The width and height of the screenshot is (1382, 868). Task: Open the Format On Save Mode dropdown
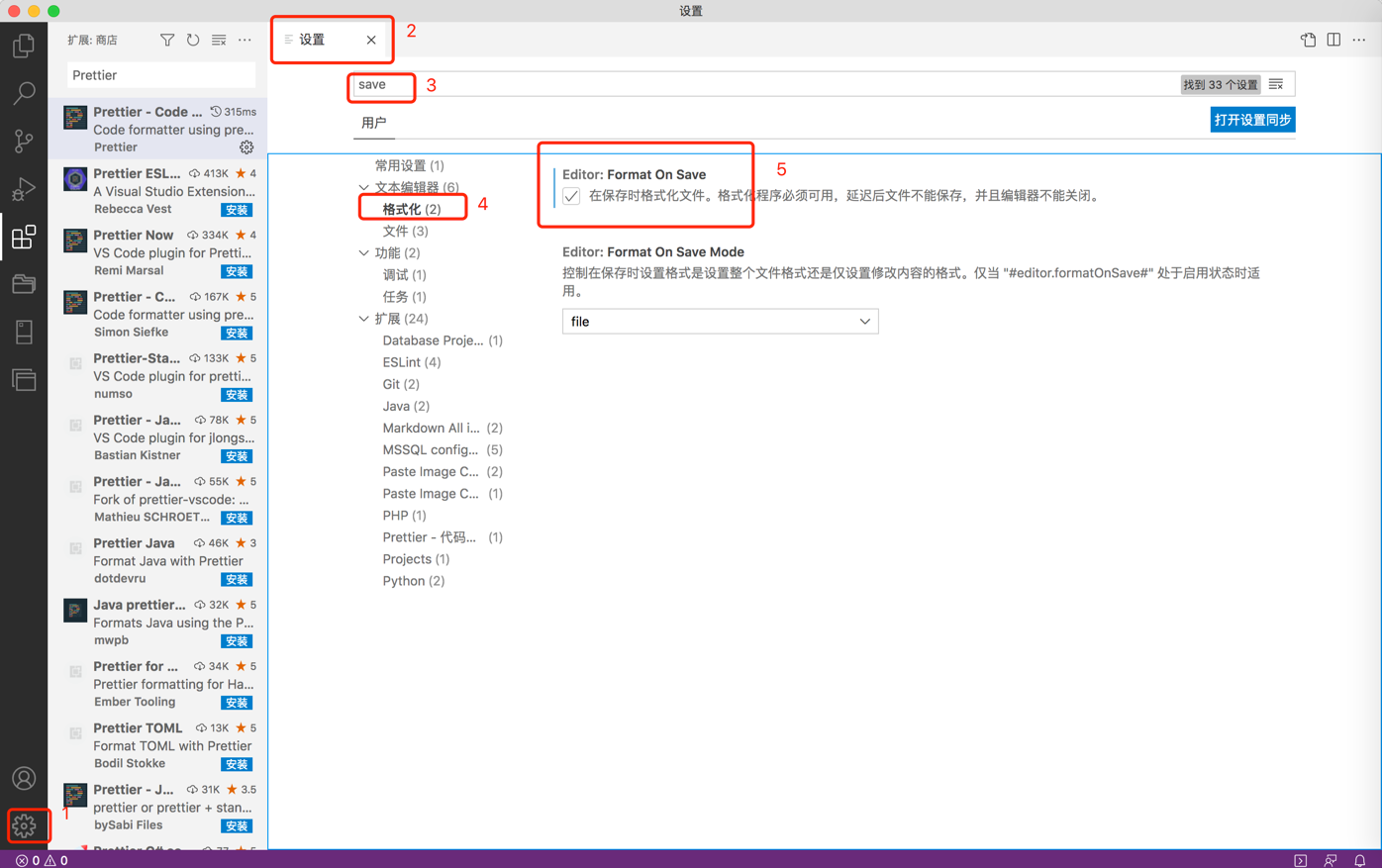[720, 321]
